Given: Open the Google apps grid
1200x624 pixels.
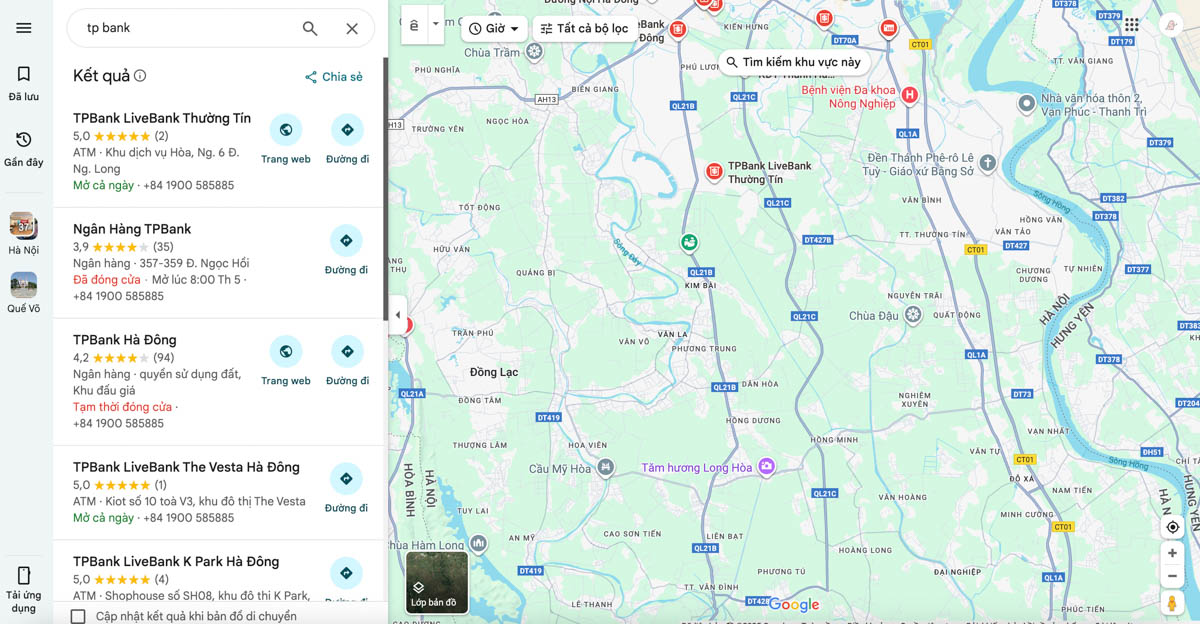Looking at the screenshot, I should [x=1131, y=25].
